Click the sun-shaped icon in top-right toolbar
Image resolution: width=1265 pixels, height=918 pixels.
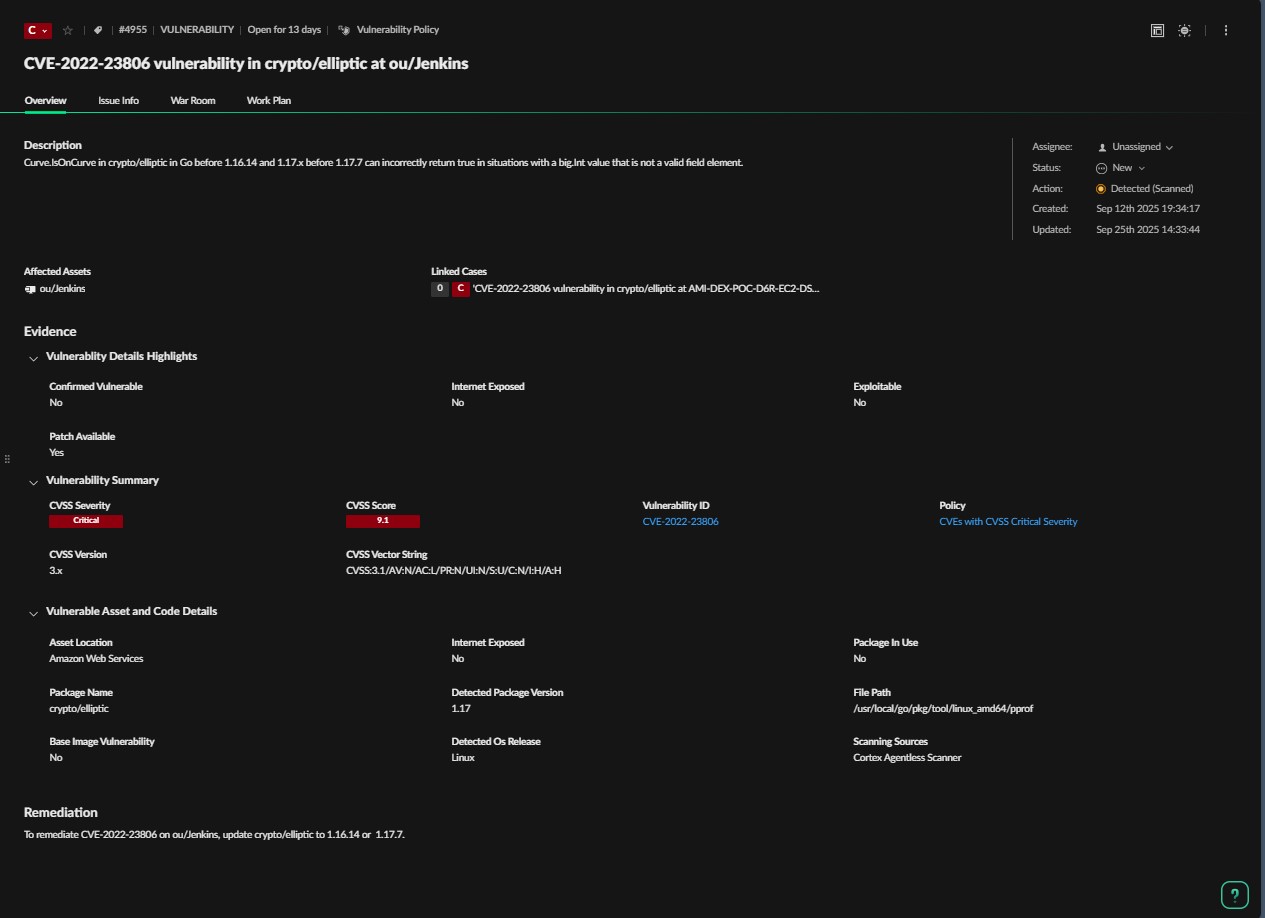tap(1184, 31)
